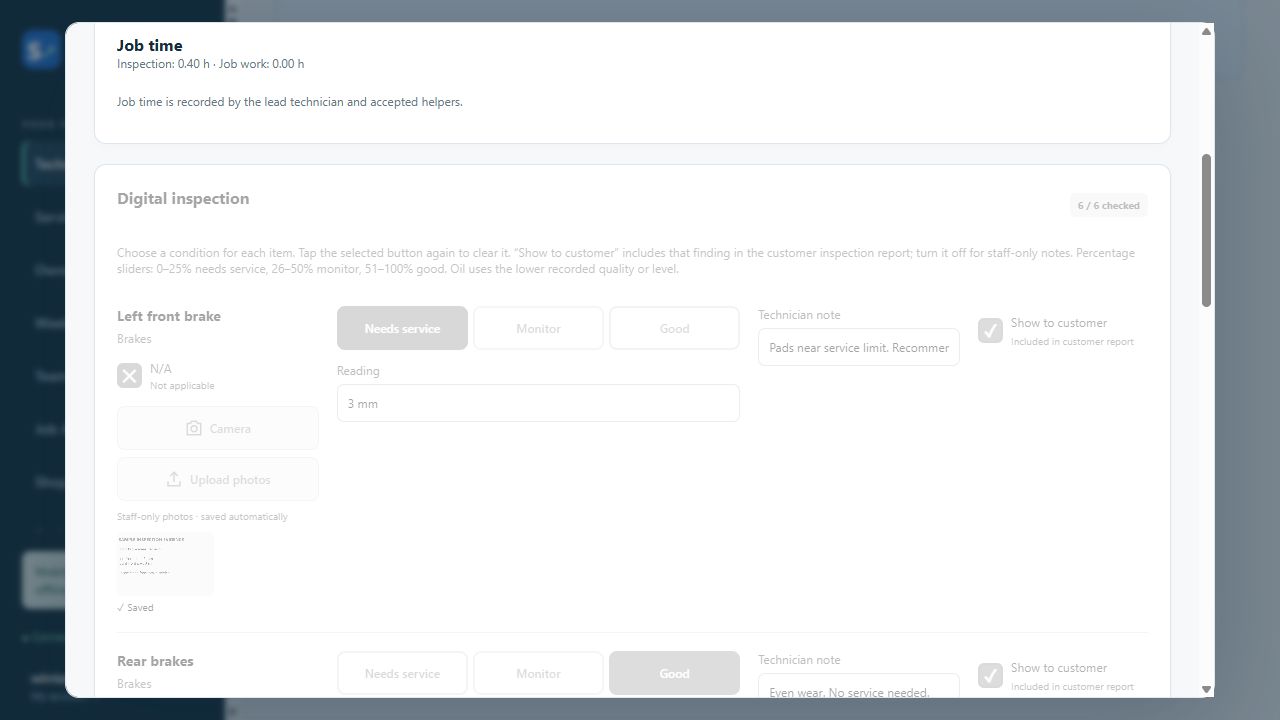1280x720 pixels.
Task: Select Good for Left front brake
Action: [674, 328]
